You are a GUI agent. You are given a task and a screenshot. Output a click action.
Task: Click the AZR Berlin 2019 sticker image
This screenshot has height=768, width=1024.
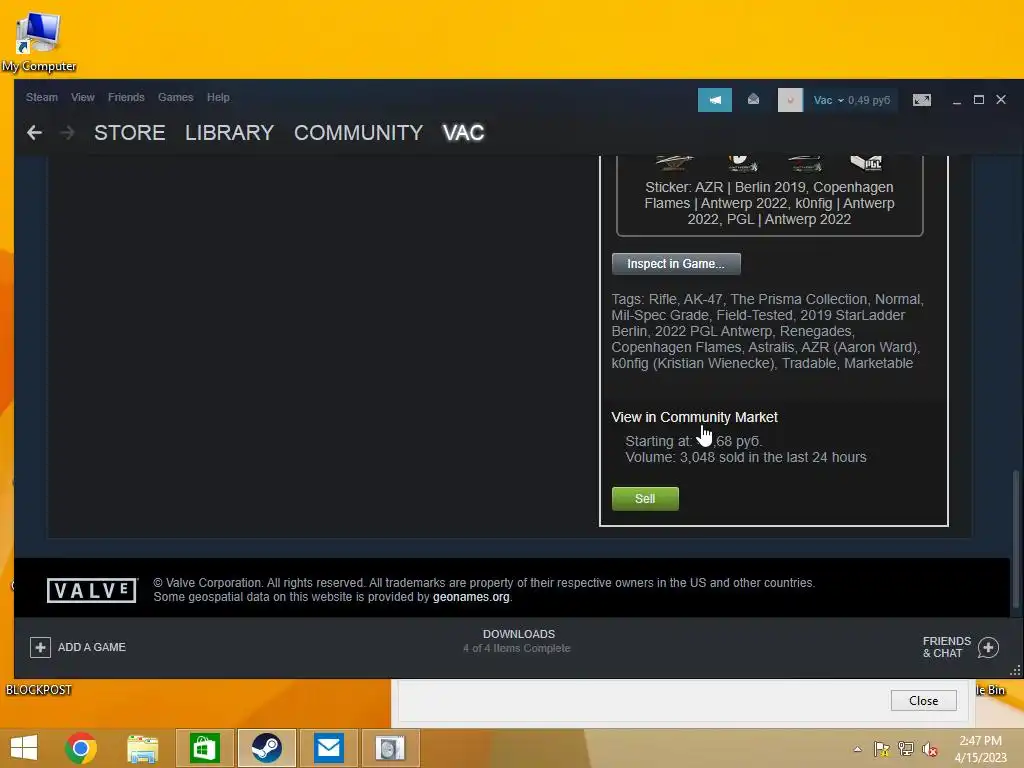point(674,162)
